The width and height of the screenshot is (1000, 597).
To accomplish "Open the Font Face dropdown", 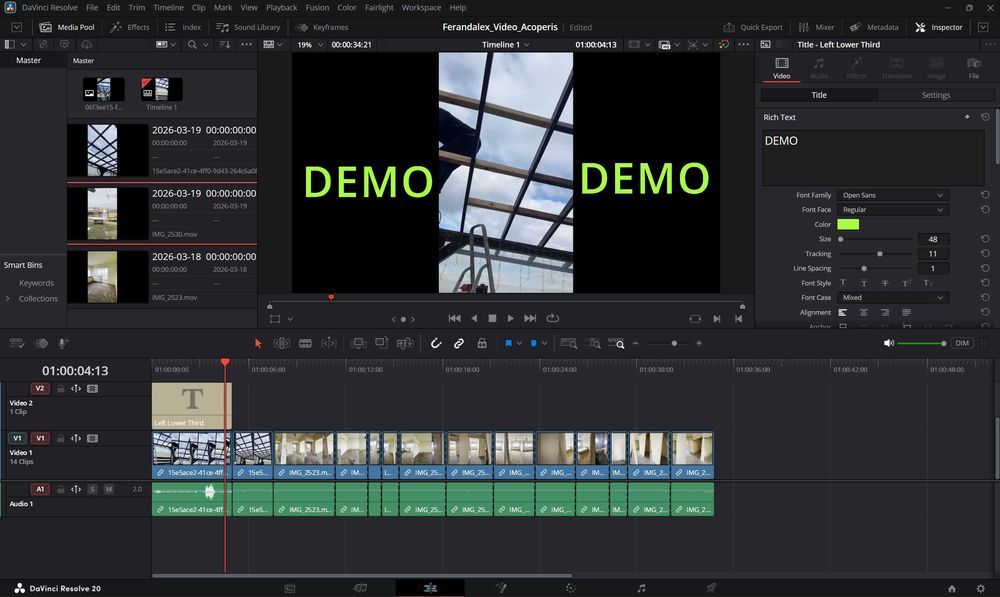I will [x=892, y=210].
